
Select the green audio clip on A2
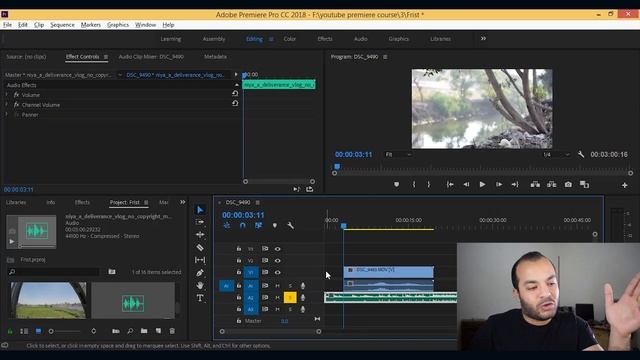[x=391, y=298]
